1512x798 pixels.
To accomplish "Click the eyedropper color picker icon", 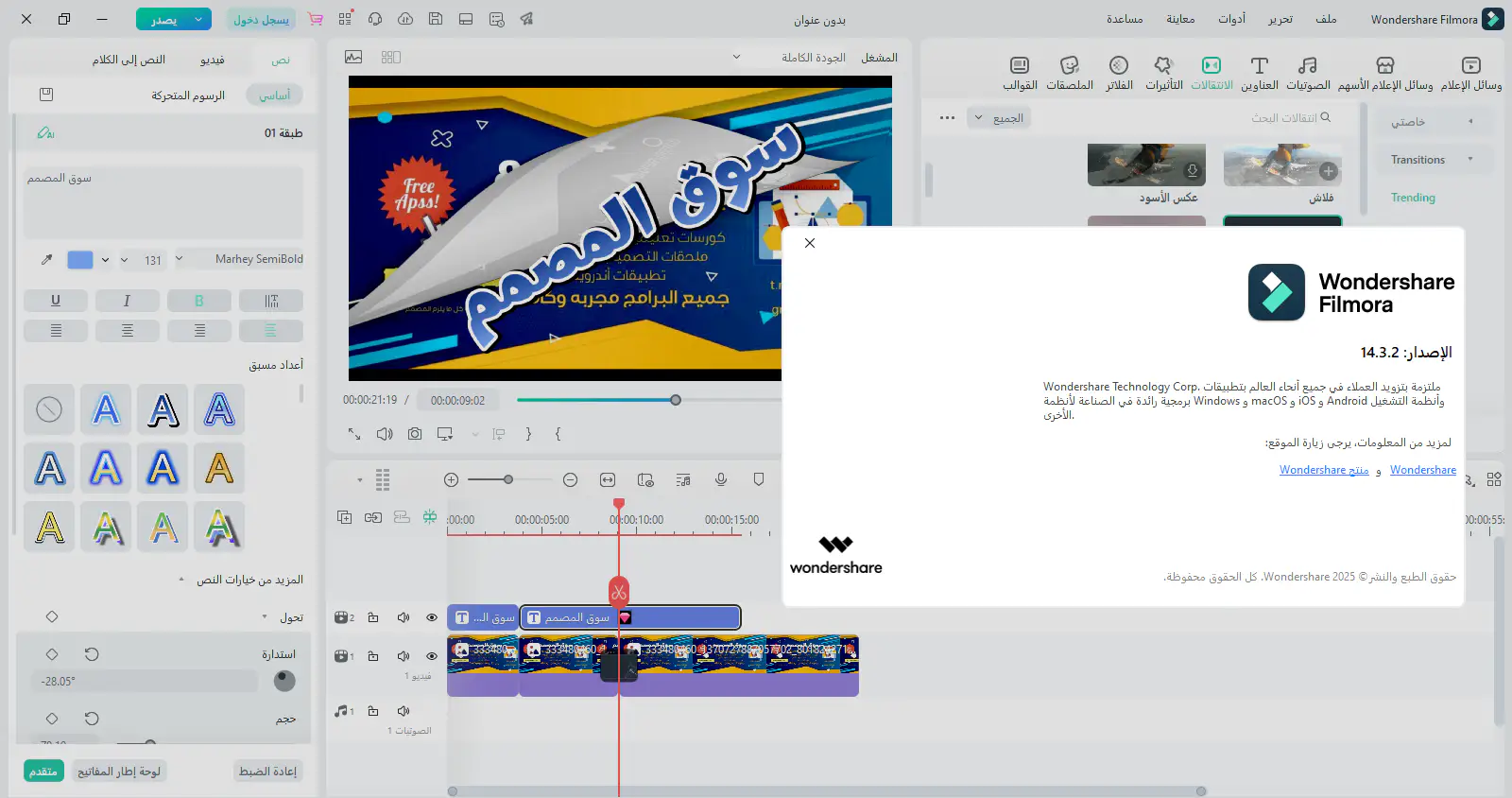I will pos(46,259).
